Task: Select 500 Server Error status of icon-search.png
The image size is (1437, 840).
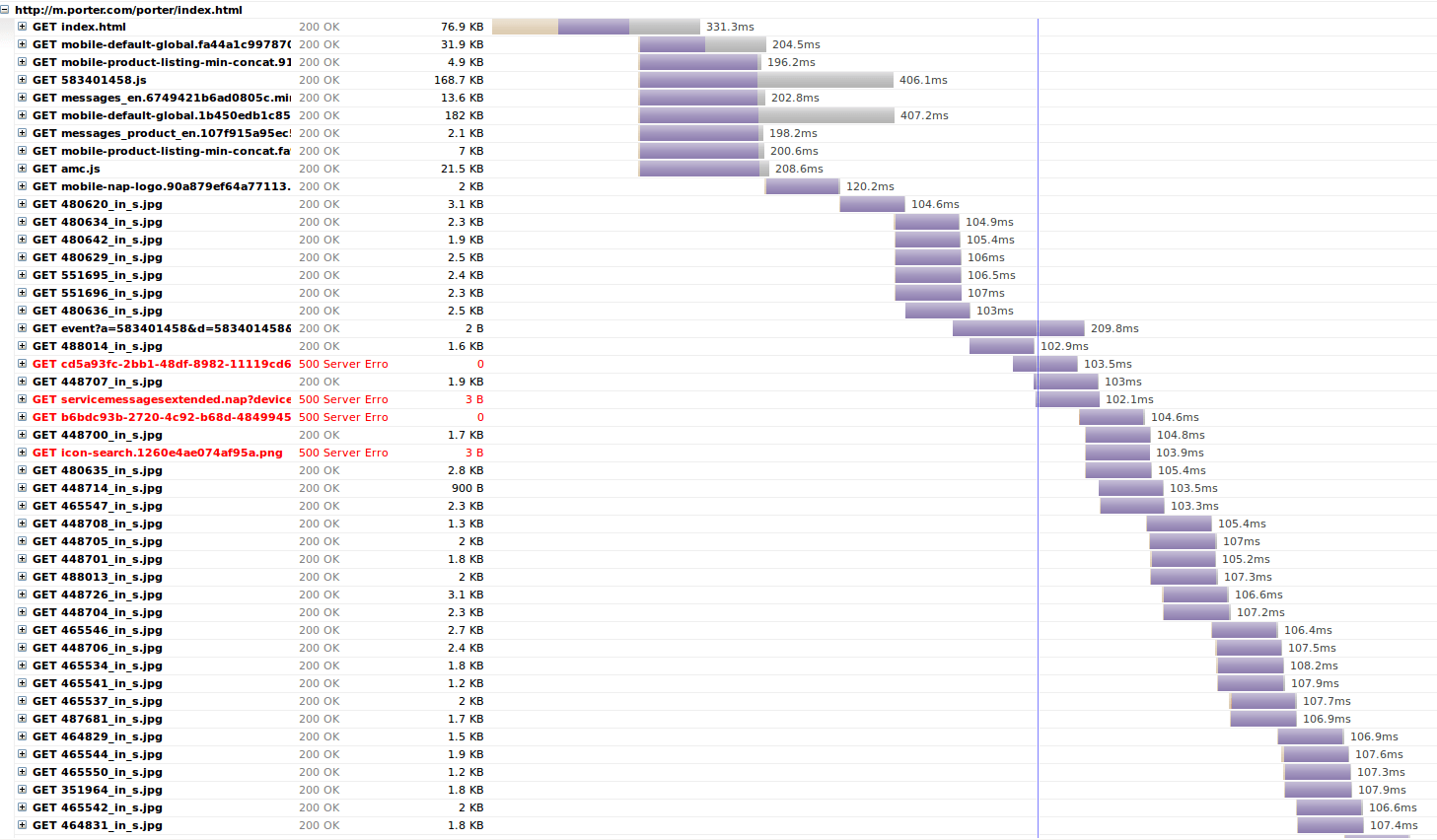Action: pos(343,453)
